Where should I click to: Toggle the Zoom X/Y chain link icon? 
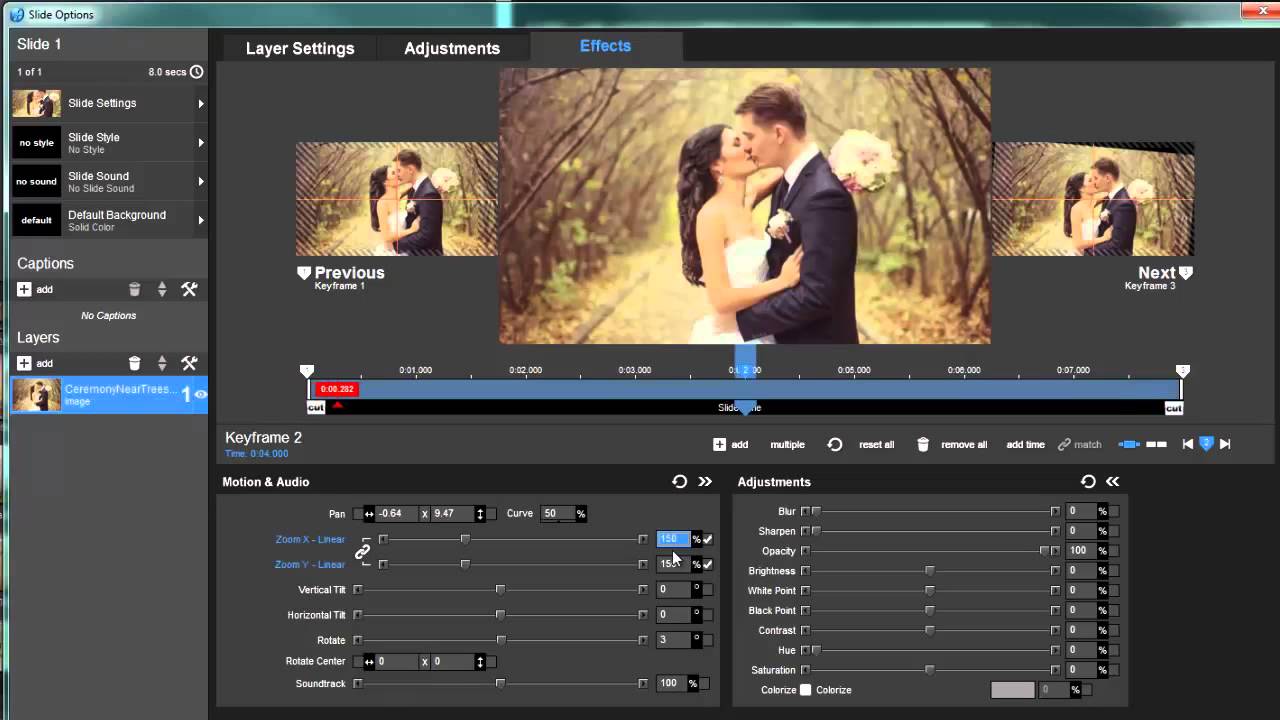(362, 551)
